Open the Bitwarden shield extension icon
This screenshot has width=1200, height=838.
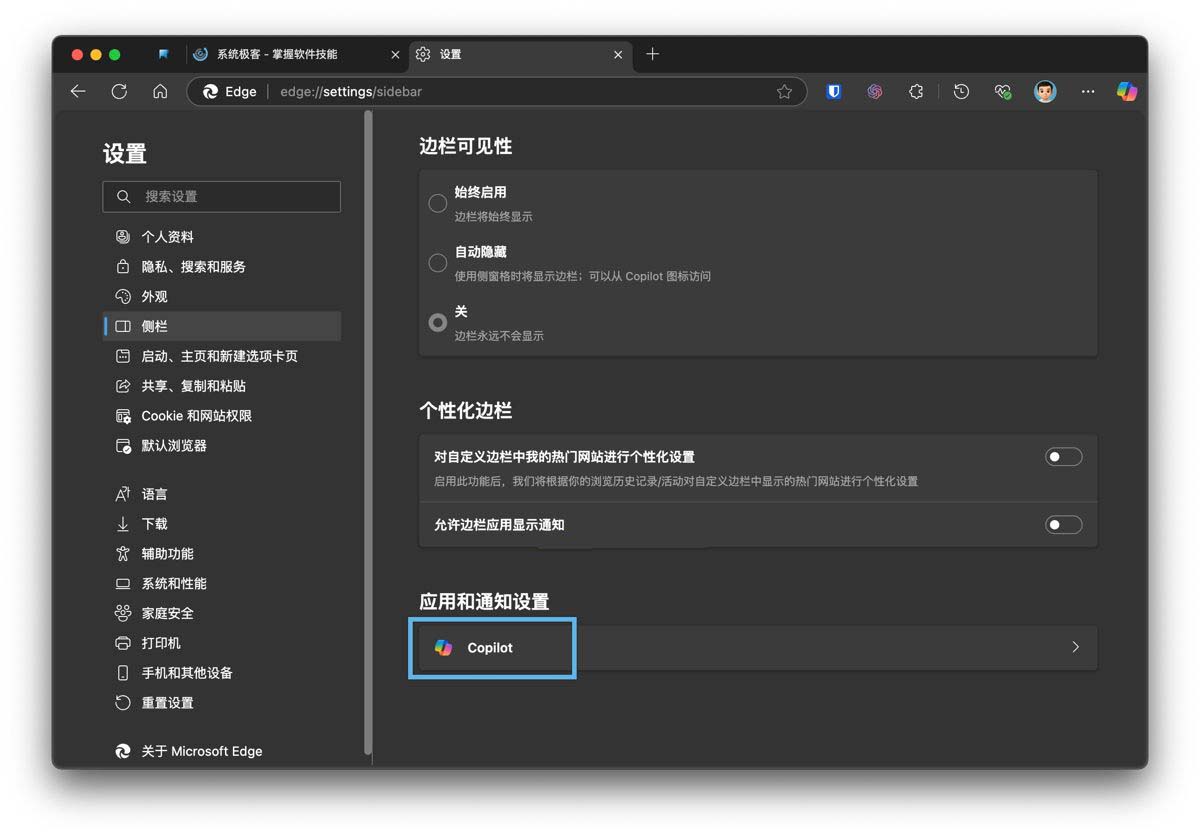(x=834, y=91)
